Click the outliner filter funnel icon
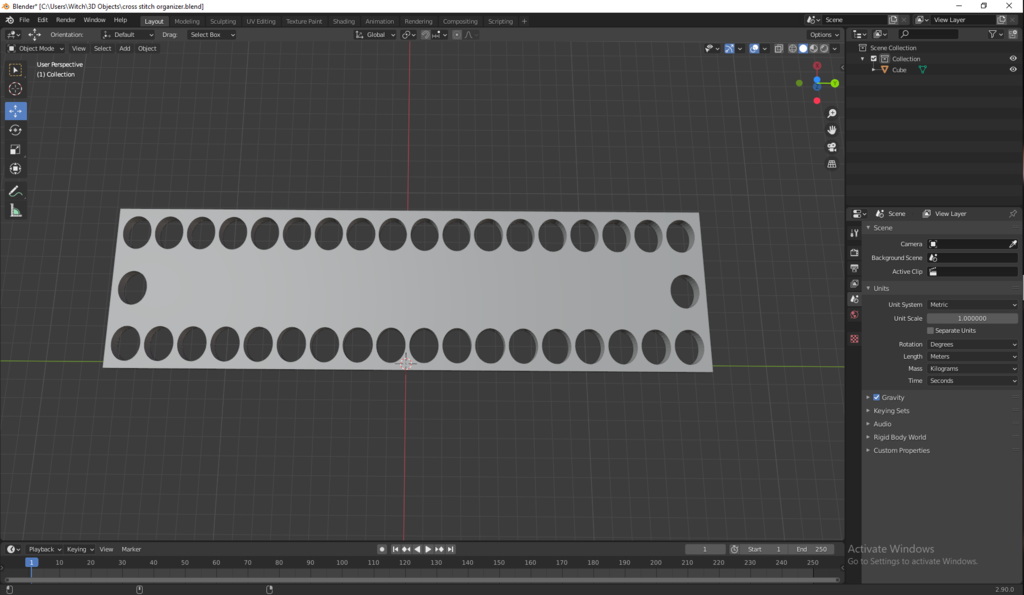1024x595 pixels. pos(993,34)
